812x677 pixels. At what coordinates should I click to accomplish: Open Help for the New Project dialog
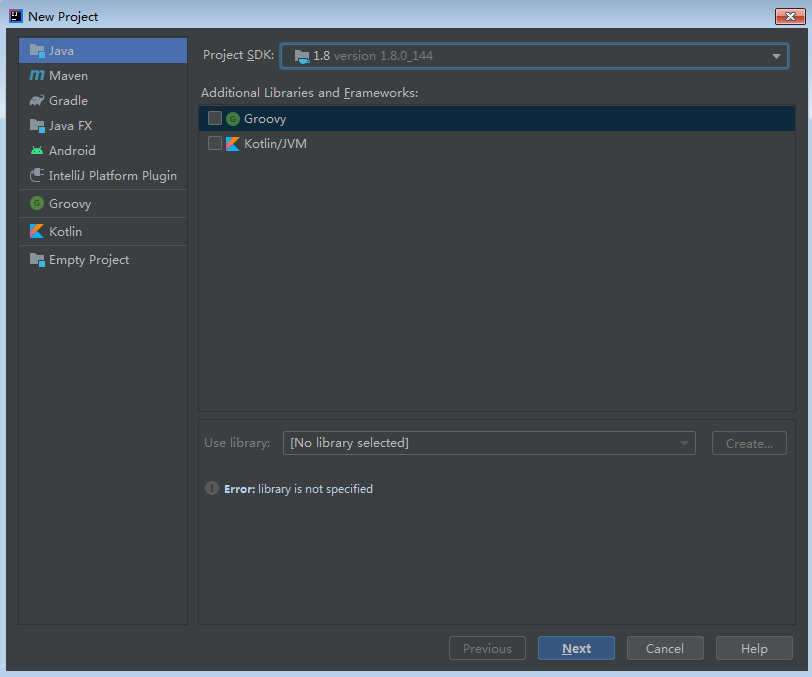pyautogui.click(x=754, y=648)
